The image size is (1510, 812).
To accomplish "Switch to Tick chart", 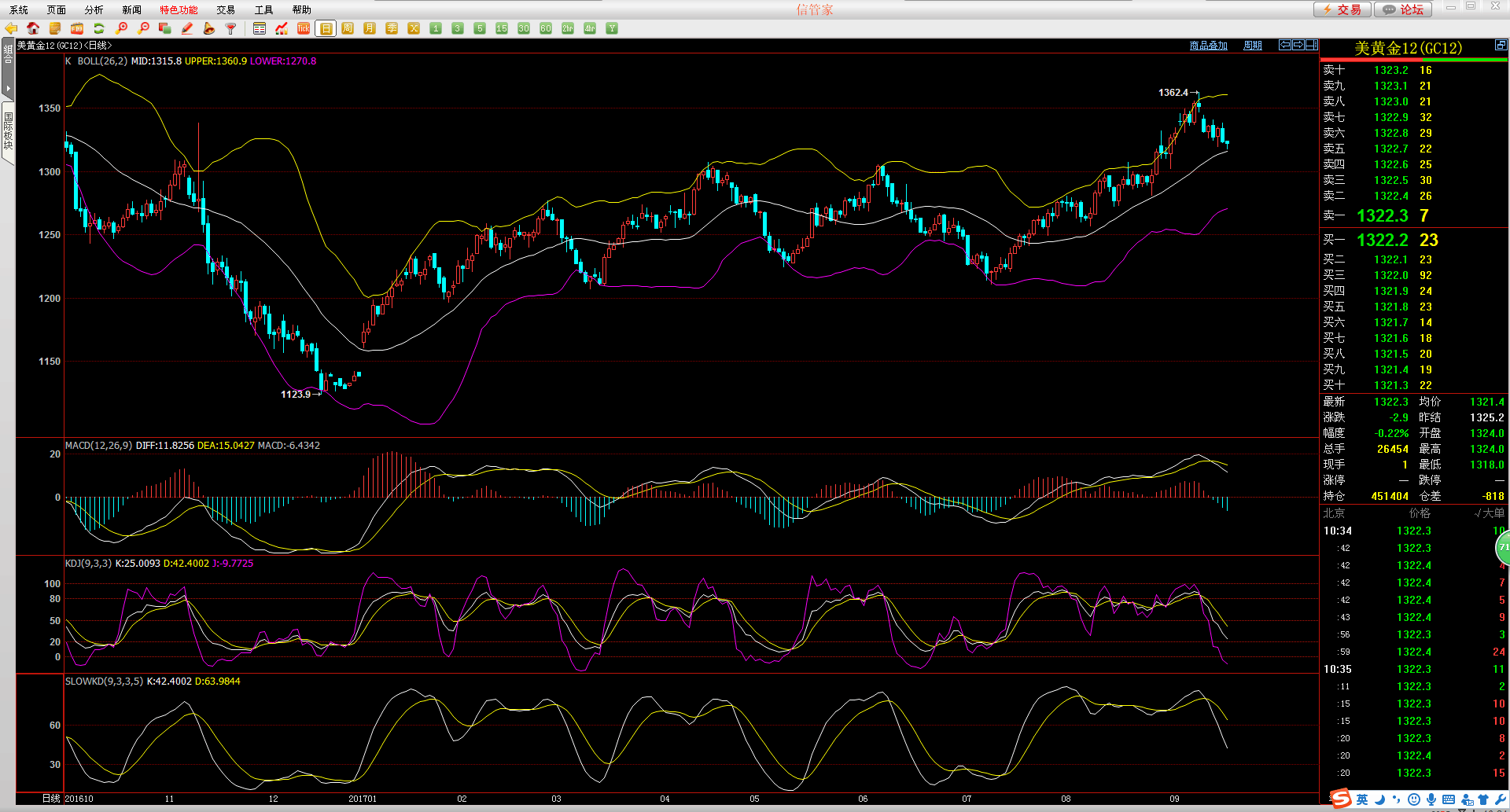I will point(304,28).
